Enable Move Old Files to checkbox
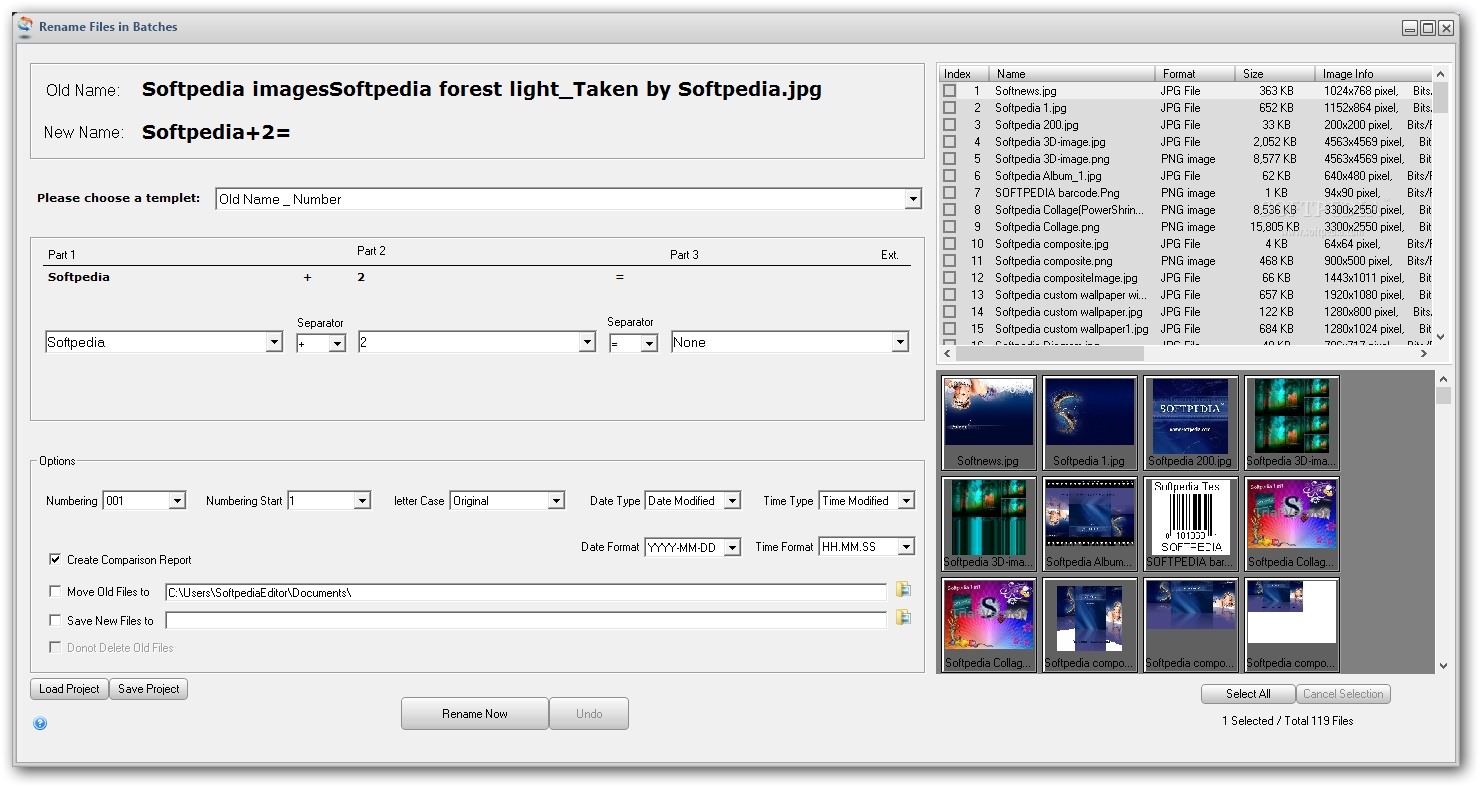1480x787 pixels. coord(55,592)
